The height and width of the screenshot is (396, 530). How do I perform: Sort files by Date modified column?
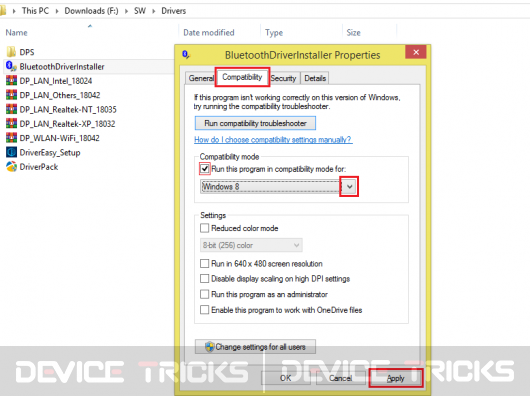209,33
